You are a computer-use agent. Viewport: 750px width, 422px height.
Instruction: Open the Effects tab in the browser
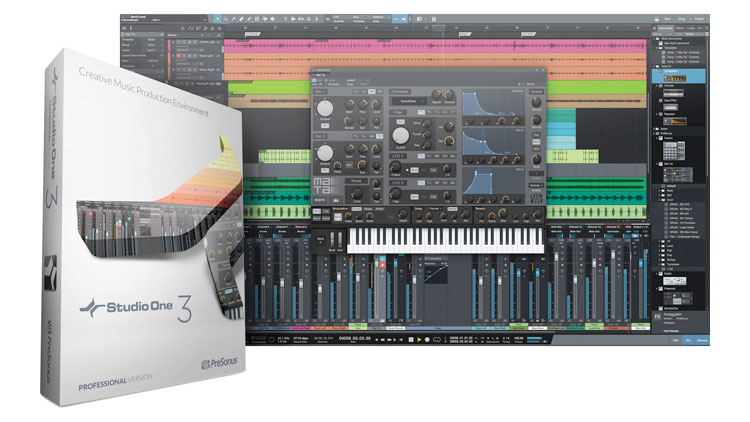pos(679,28)
